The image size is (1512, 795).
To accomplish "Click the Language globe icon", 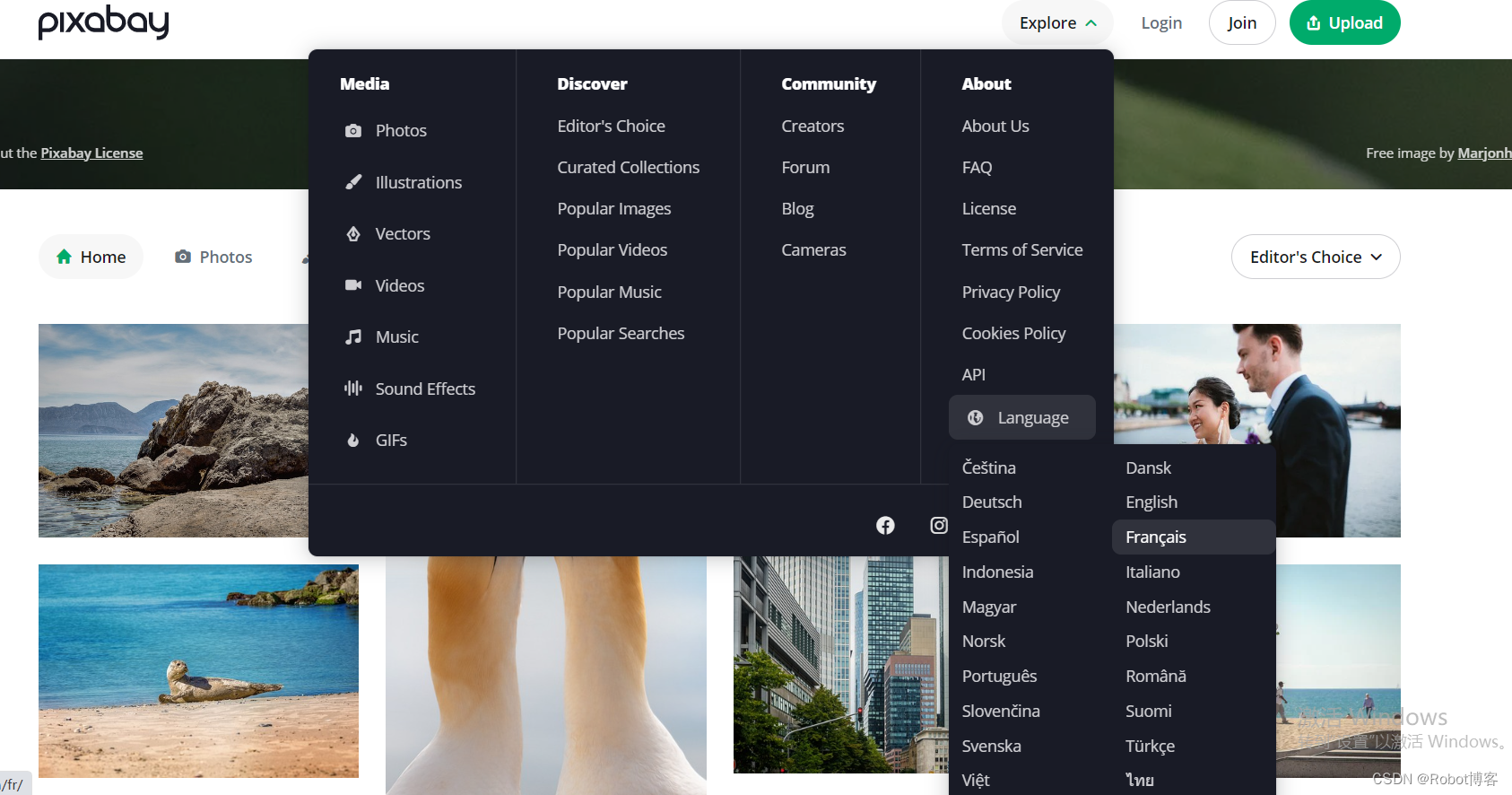I will [976, 418].
